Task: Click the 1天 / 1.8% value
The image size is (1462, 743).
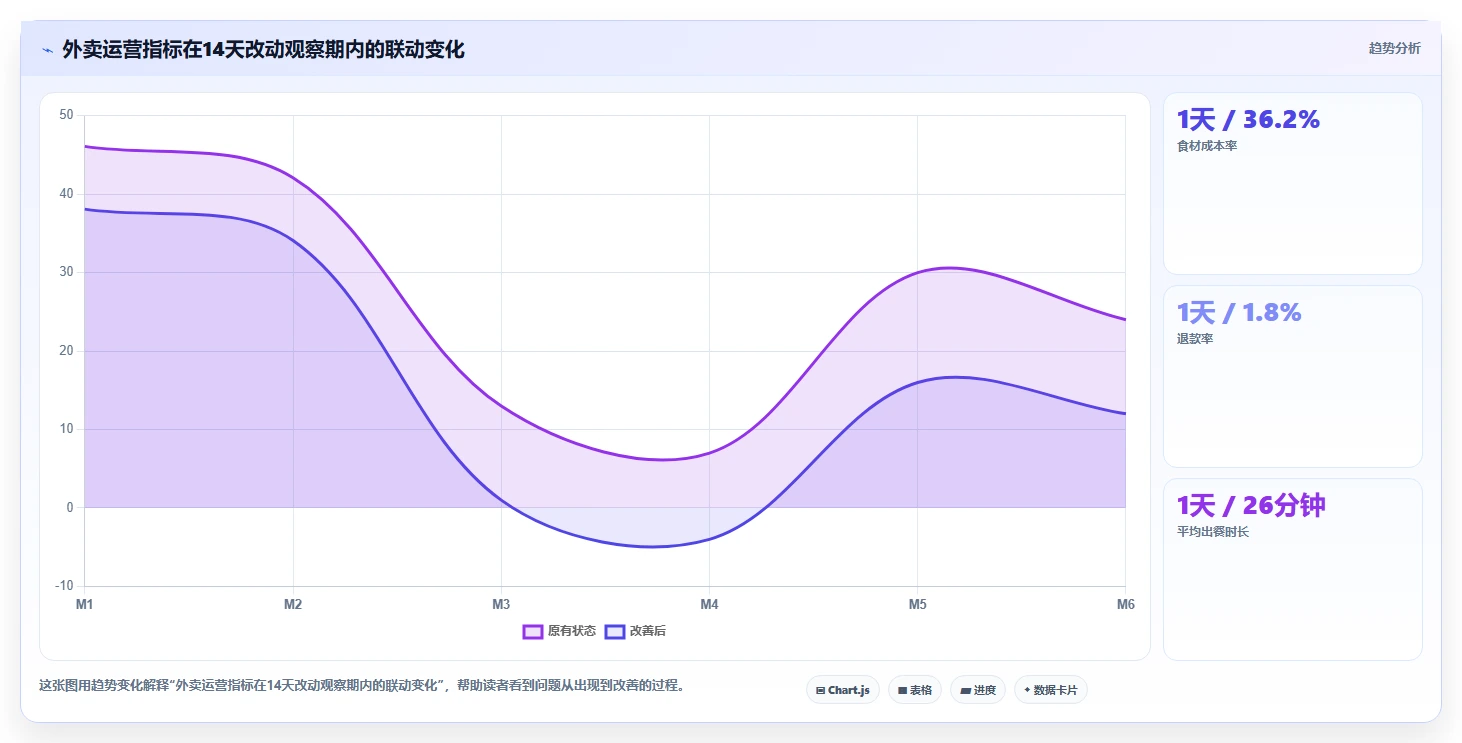Action: pyautogui.click(x=1239, y=313)
